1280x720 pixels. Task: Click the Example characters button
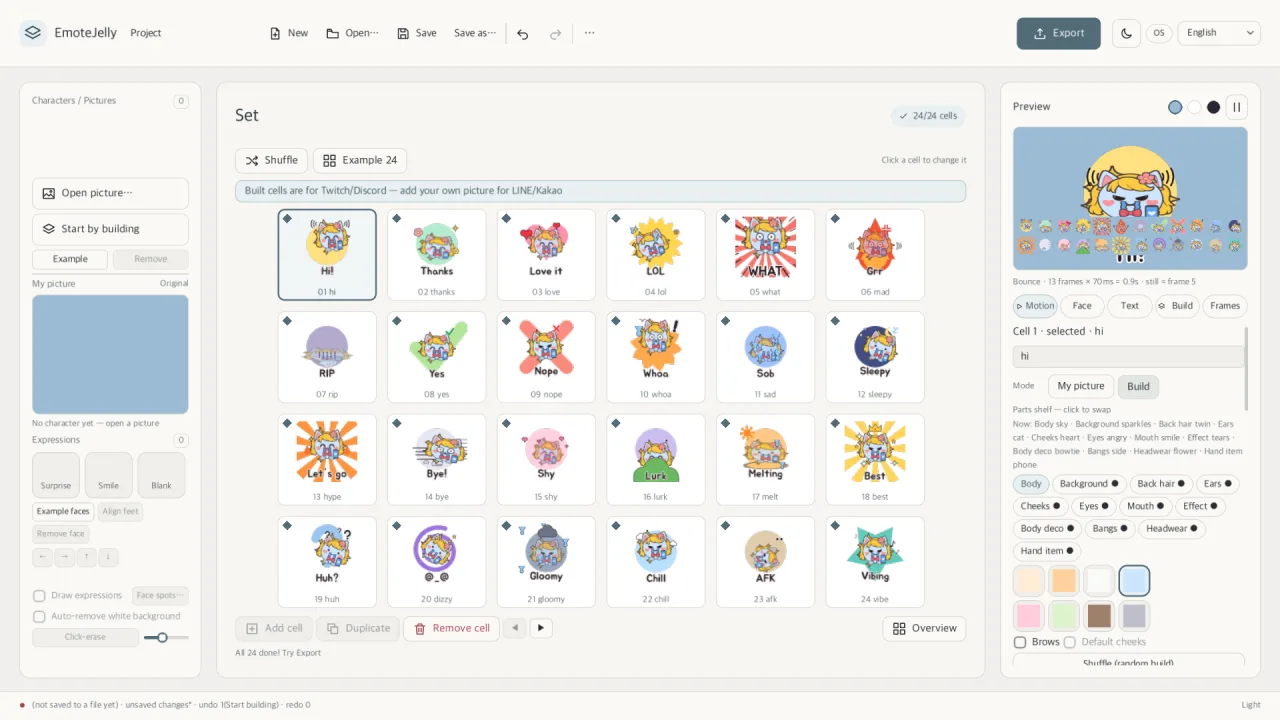click(70, 259)
